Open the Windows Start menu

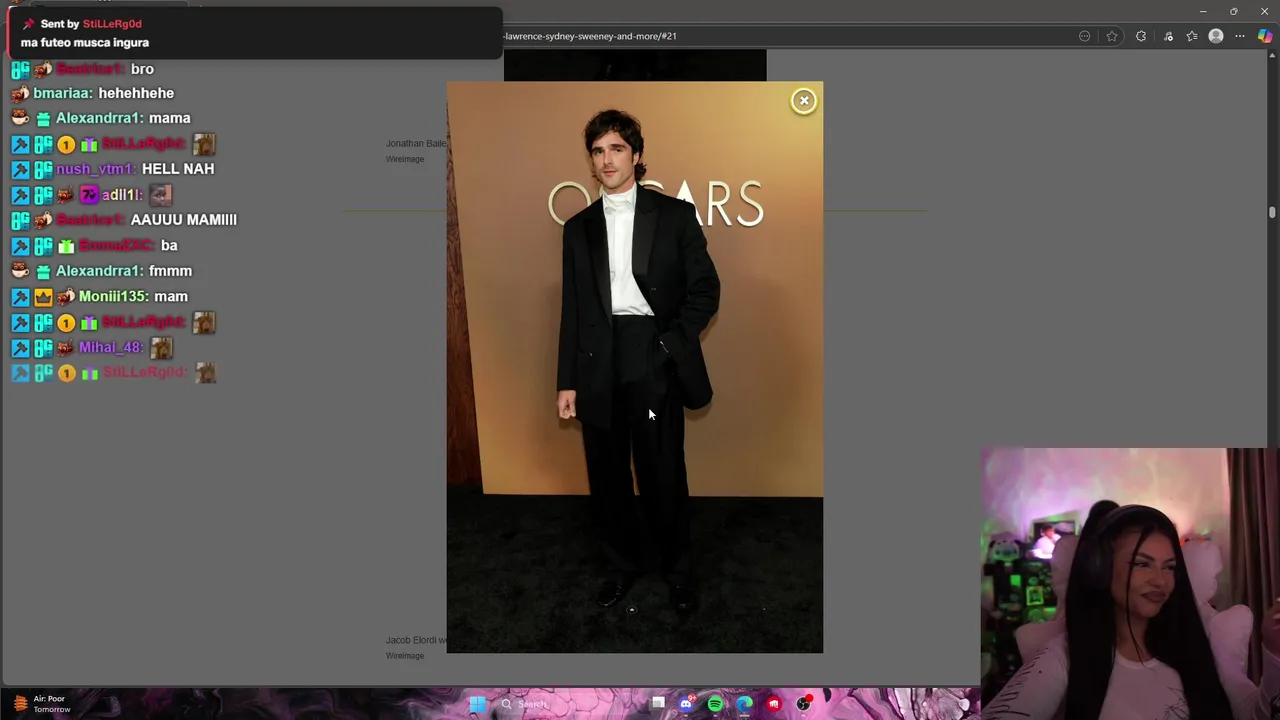[x=478, y=704]
